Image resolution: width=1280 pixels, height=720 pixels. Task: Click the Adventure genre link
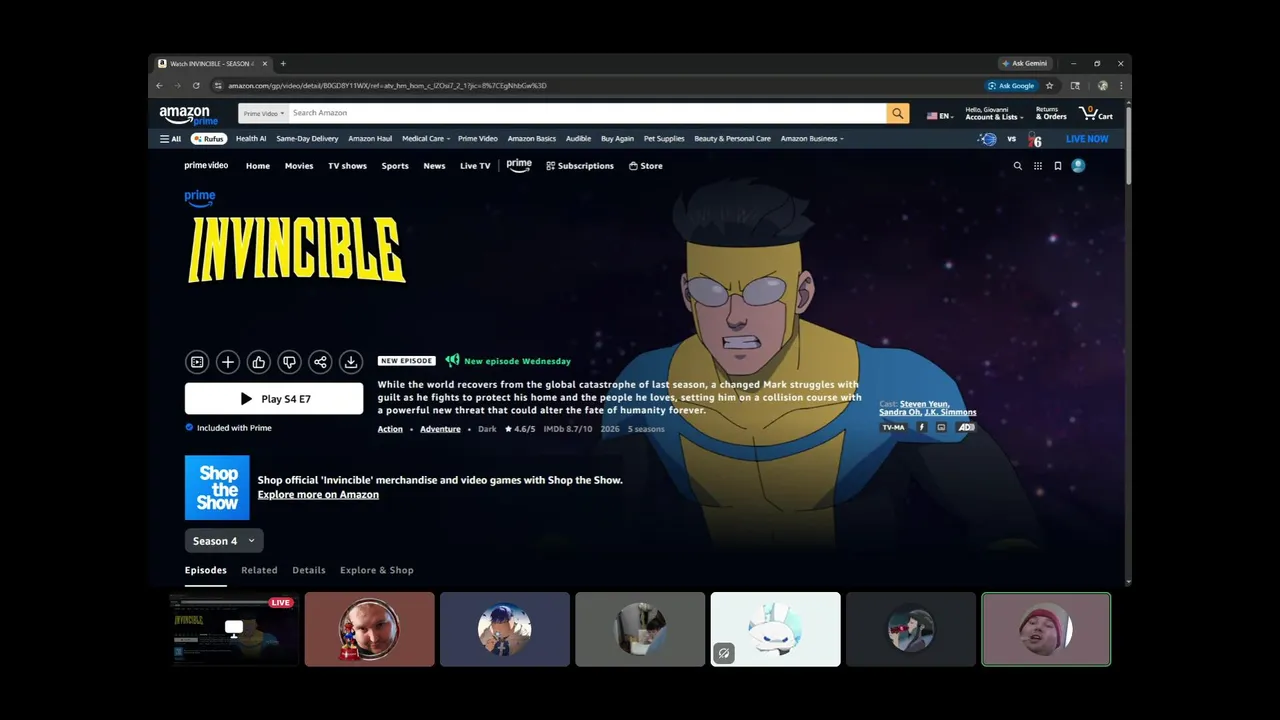tap(440, 429)
